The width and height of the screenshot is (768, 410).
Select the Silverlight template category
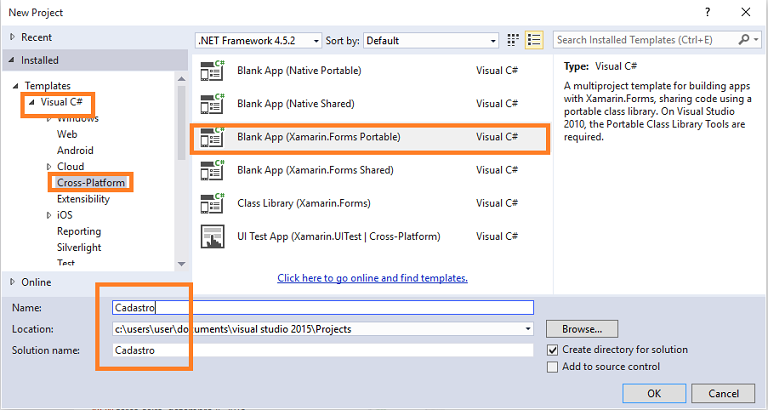(79, 247)
